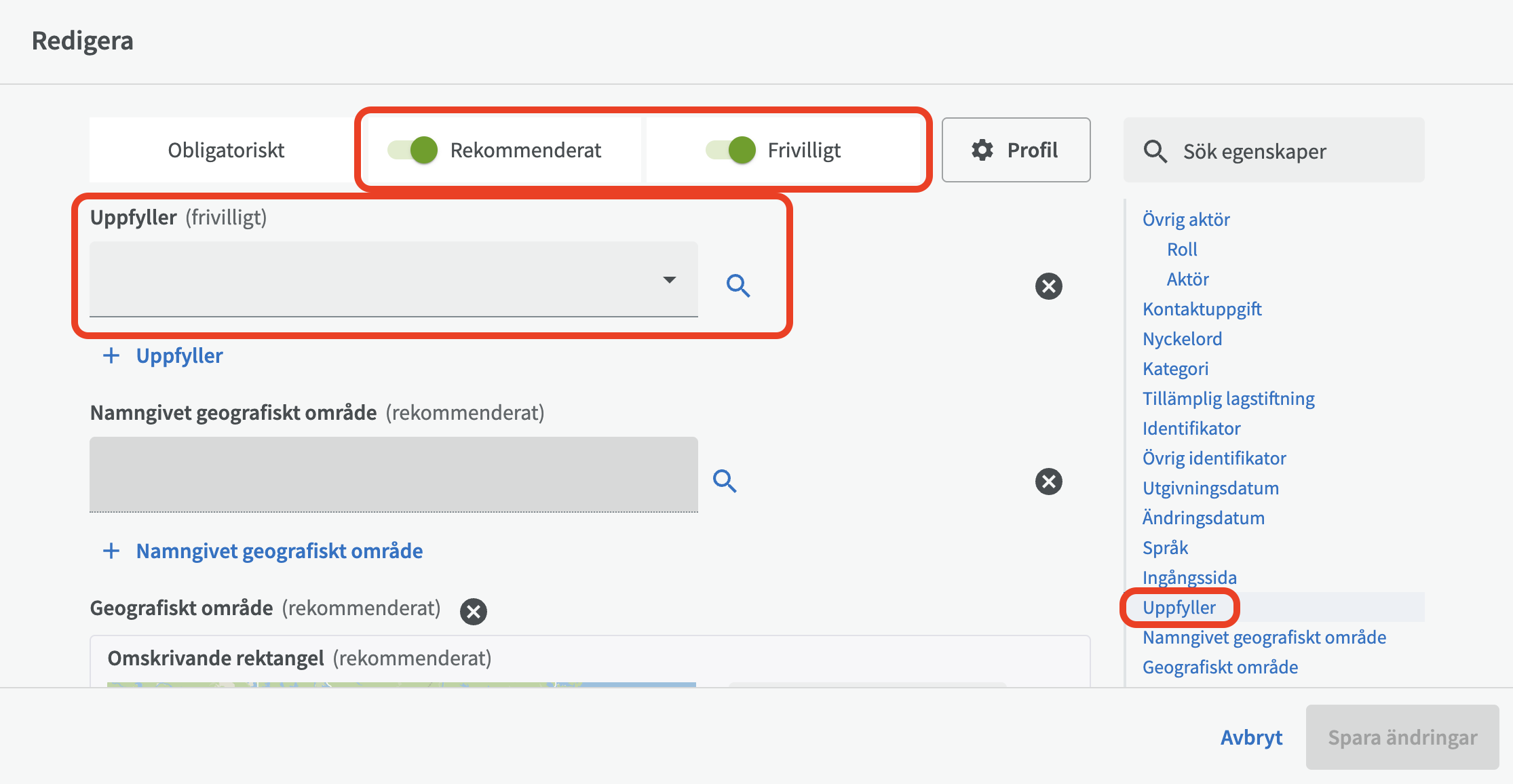Click the search icon beside Uppfyller dropdown
The height and width of the screenshot is (784, 1513).
(738, 286)
